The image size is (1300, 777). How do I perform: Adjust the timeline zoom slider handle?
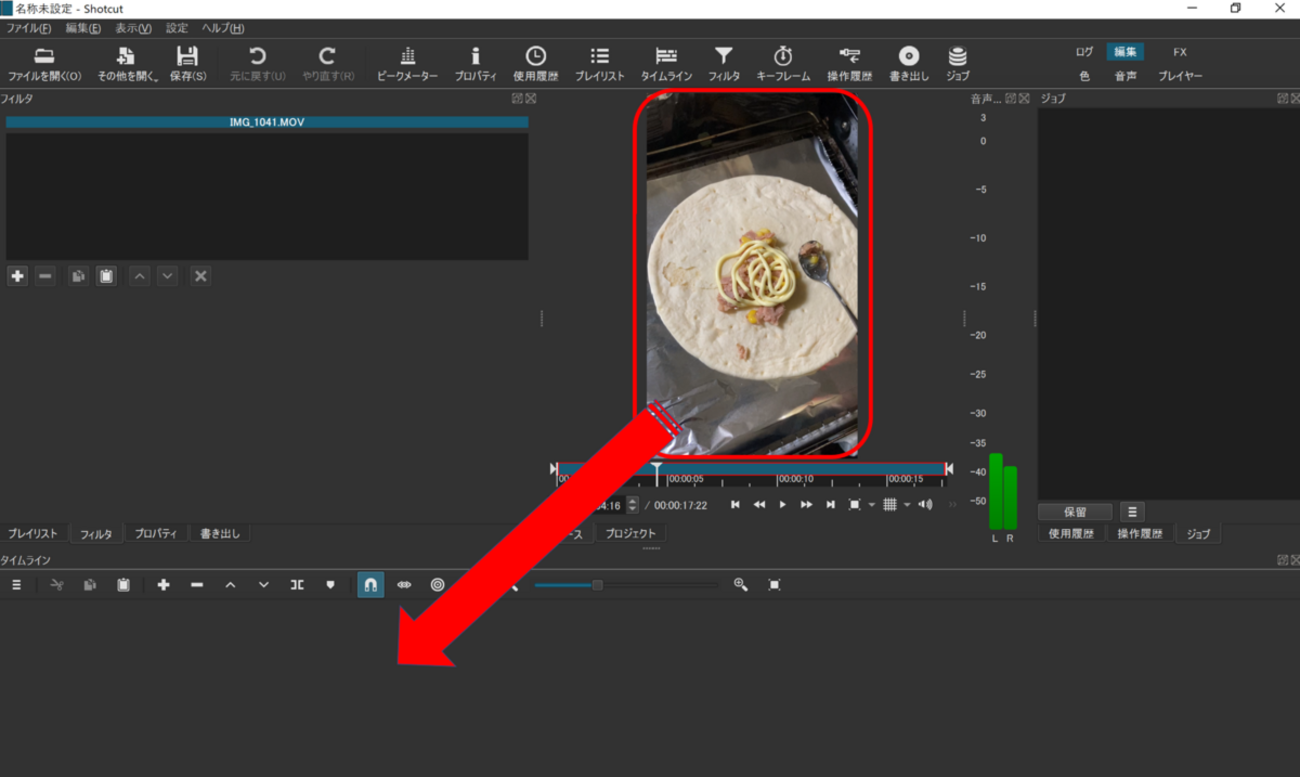pos(597,585)
